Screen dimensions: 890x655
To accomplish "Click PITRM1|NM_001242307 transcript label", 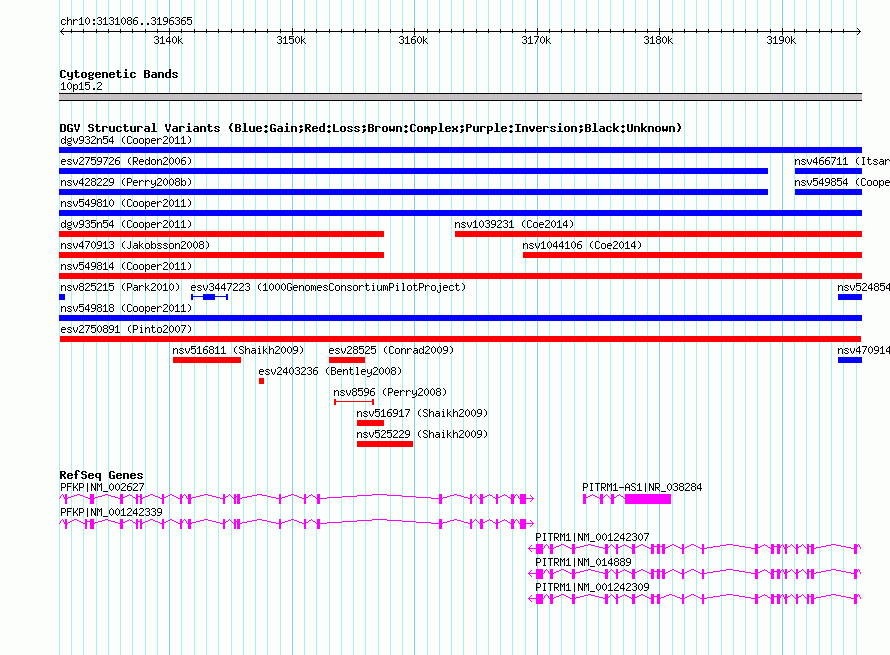I will point(592,537).
